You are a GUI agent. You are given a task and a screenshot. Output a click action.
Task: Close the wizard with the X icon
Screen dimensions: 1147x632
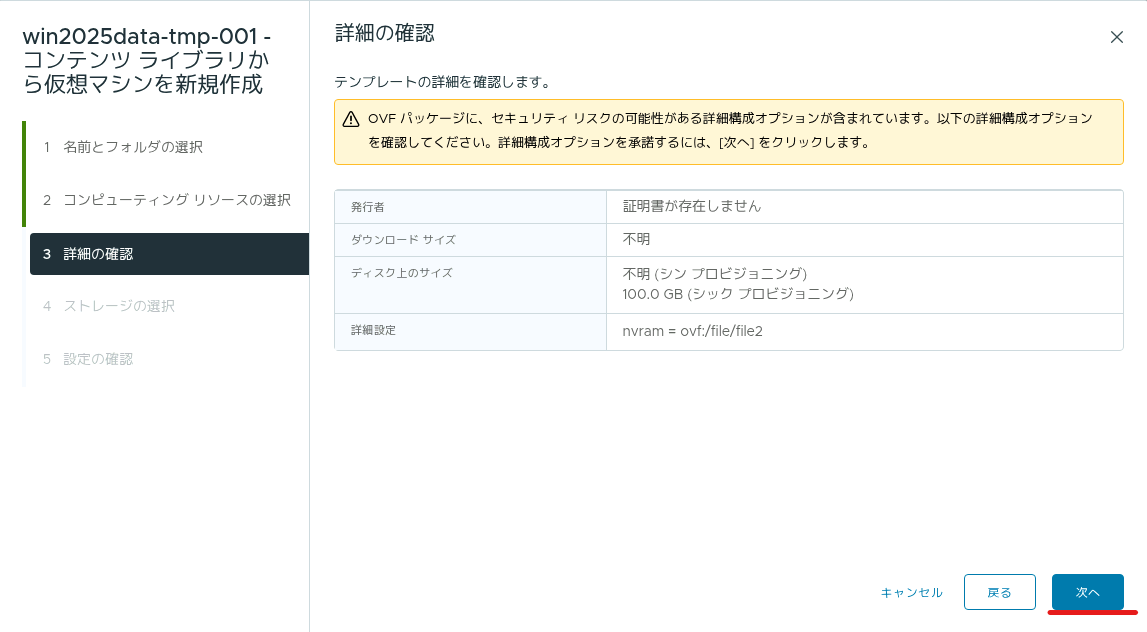(1116, 37)
